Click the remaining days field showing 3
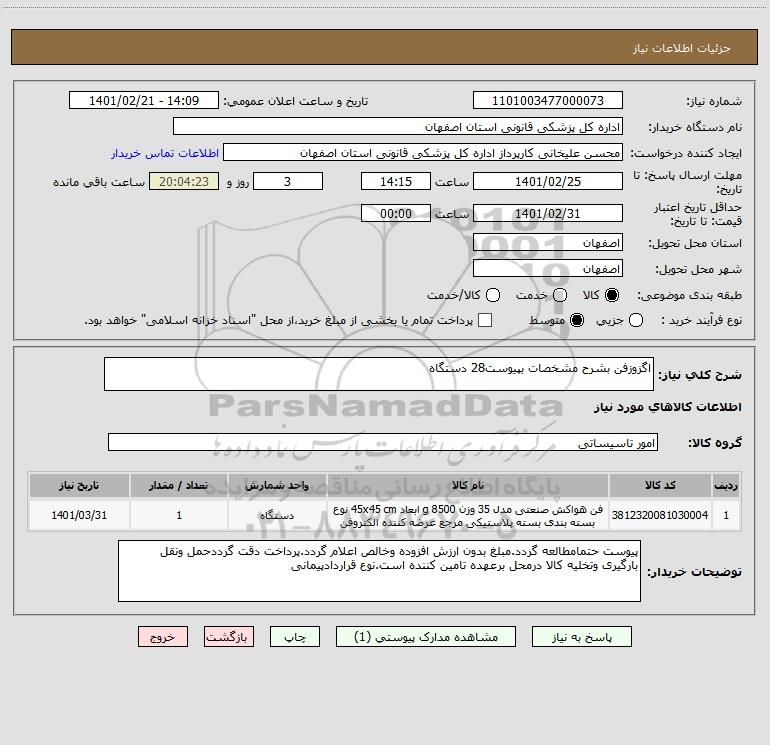 (x=288, y=181)
